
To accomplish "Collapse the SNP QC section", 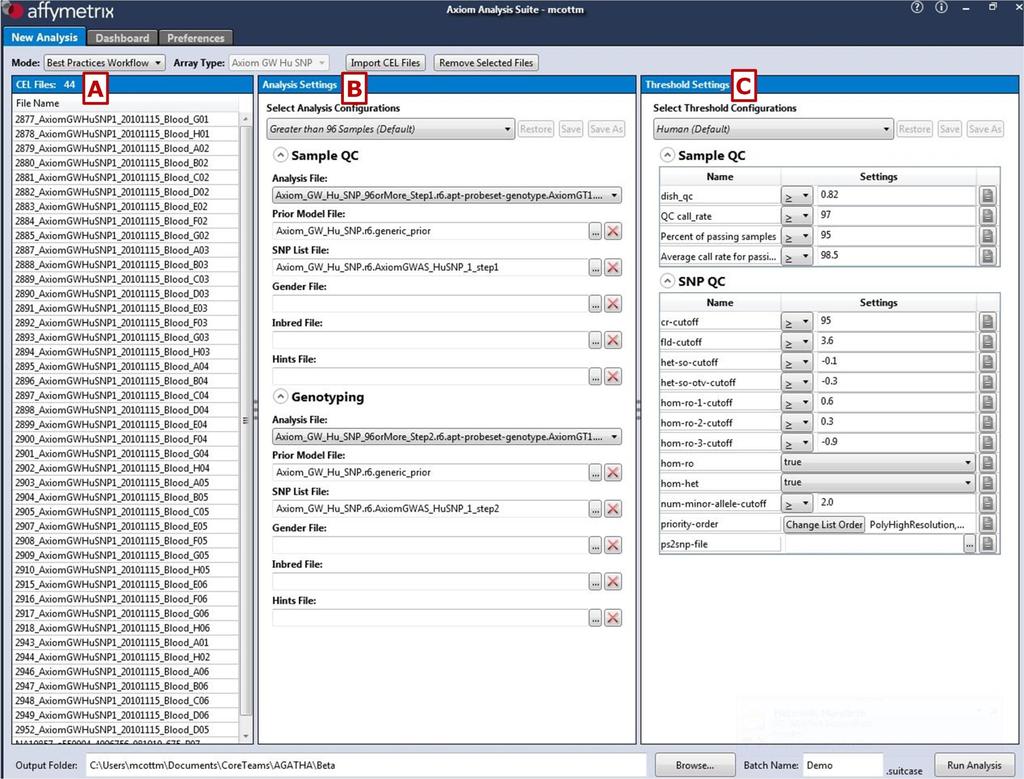I will coord(667,281).
